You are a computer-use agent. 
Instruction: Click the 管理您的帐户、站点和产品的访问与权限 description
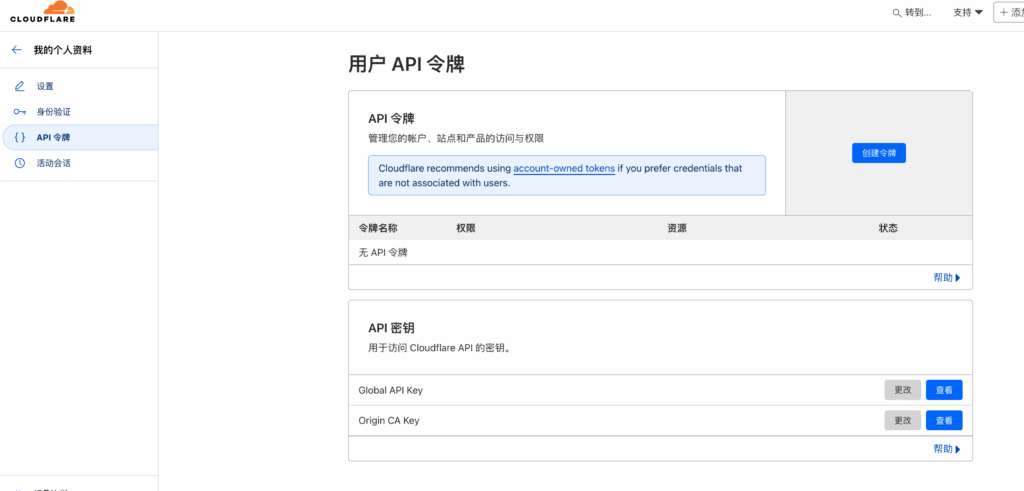tap(456, 138)
